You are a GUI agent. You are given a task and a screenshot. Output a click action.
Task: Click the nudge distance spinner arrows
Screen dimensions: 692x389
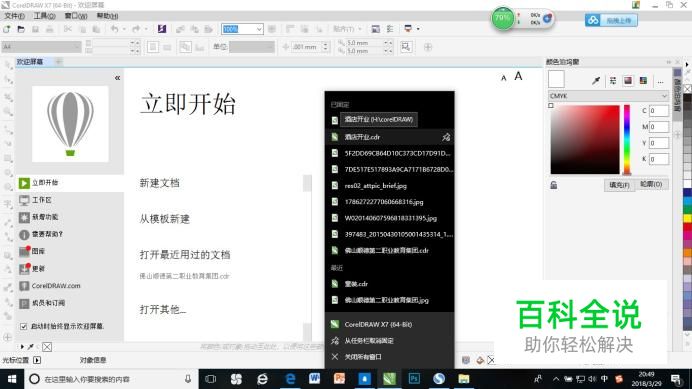326,46
